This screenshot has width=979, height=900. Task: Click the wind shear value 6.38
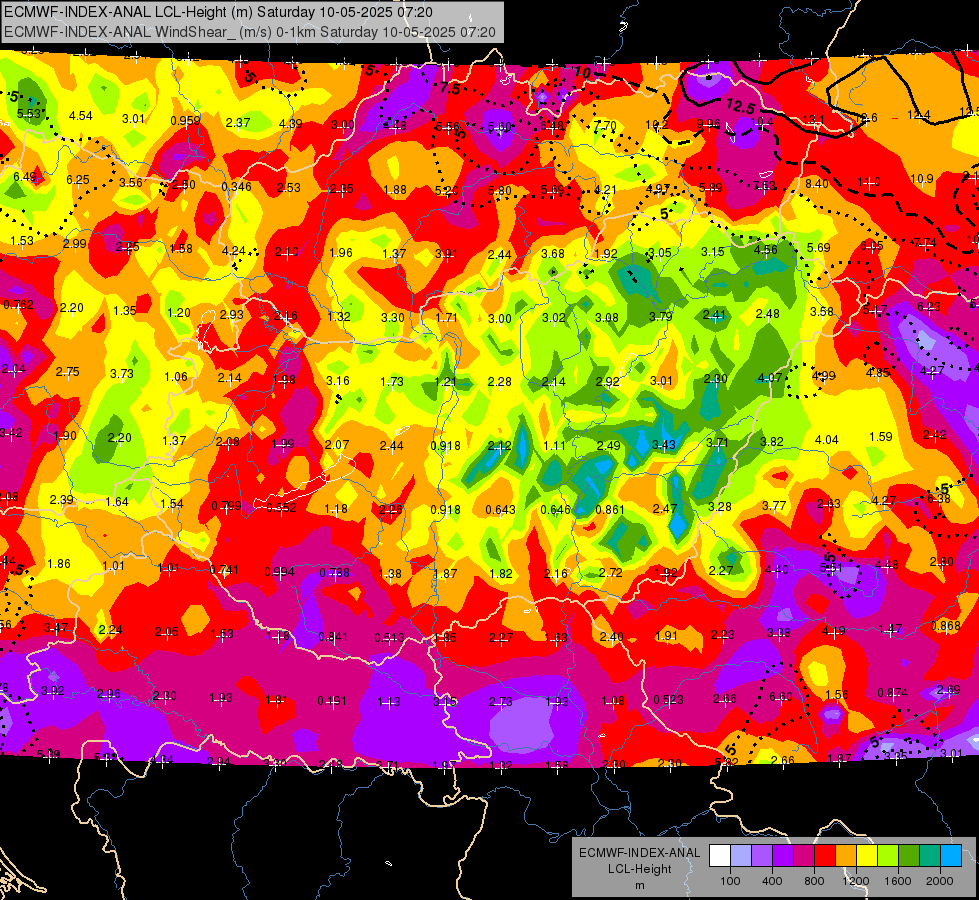point(938,498)
